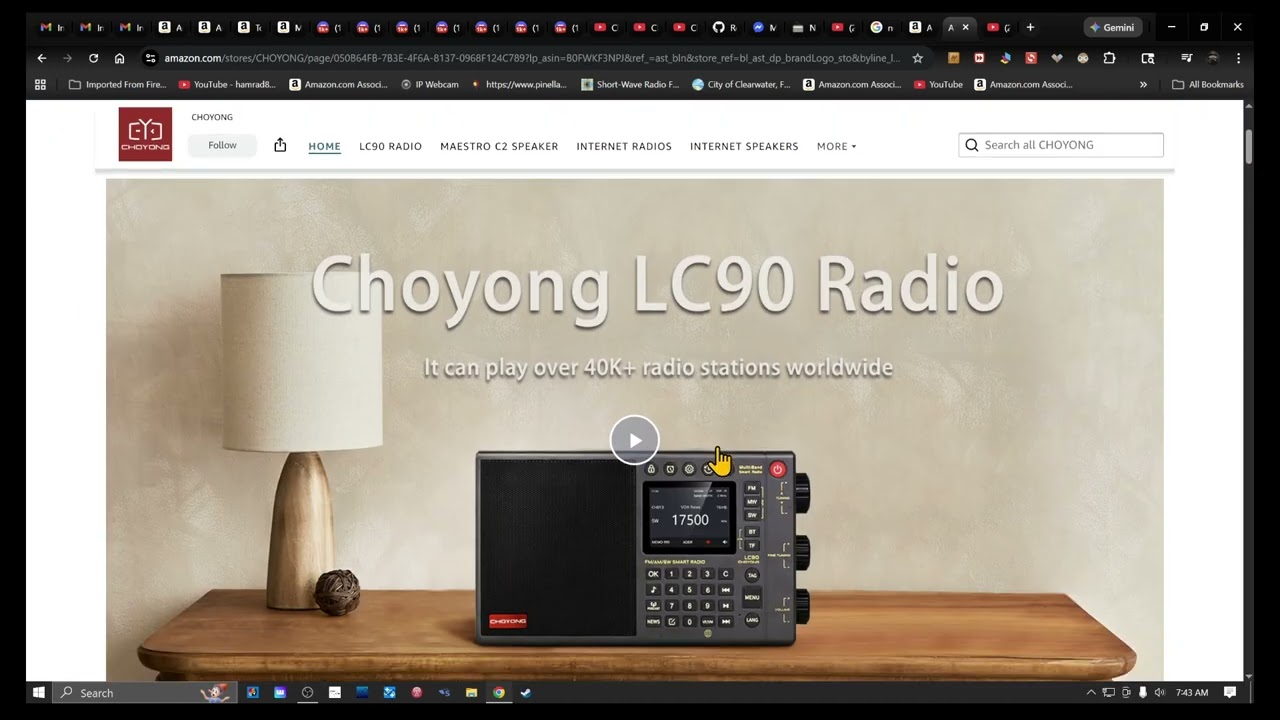
Task: Bookmark this page with the star icon
Action: point(917,58)
